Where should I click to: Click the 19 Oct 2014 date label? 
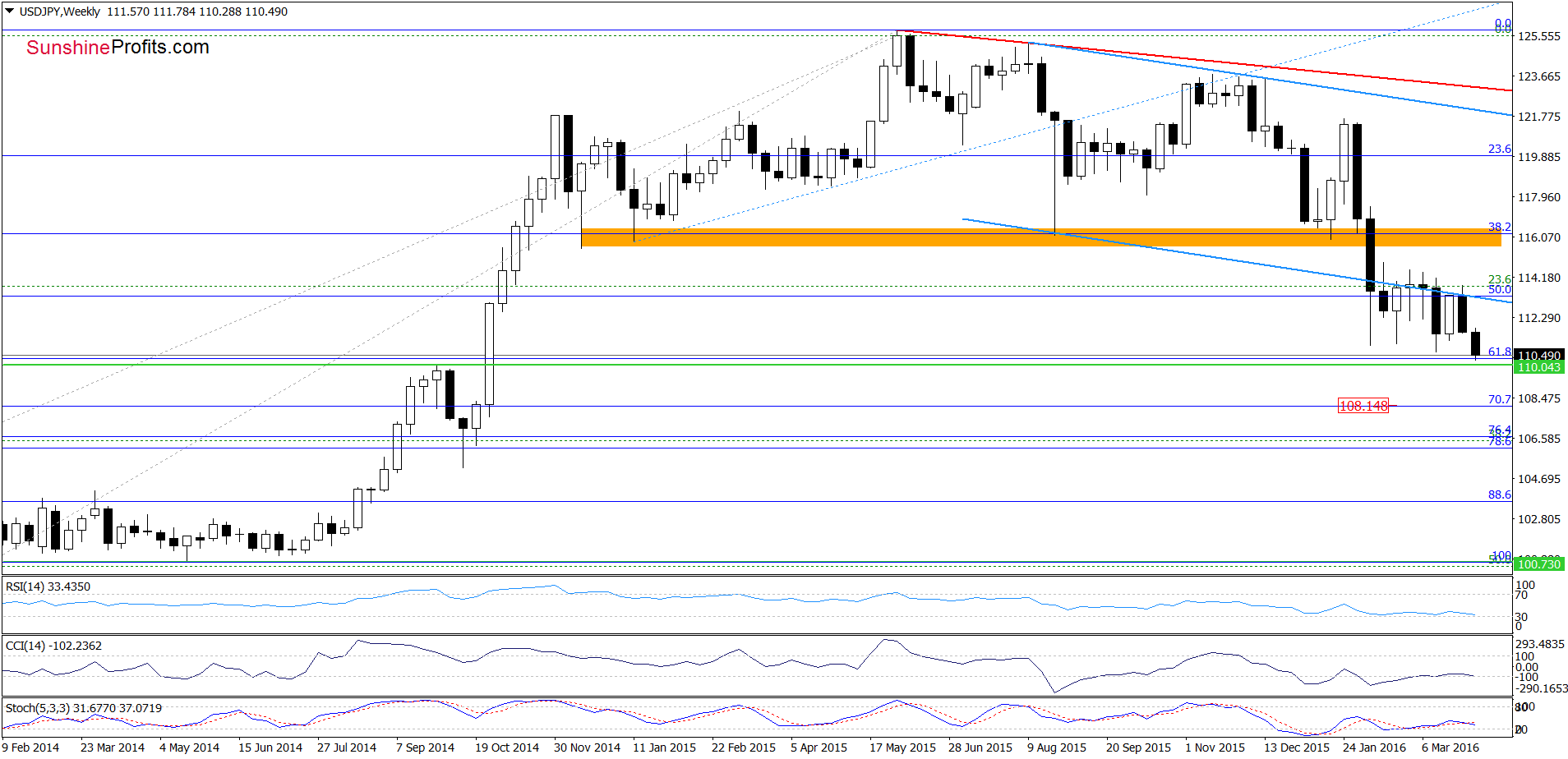coord(507,747)
